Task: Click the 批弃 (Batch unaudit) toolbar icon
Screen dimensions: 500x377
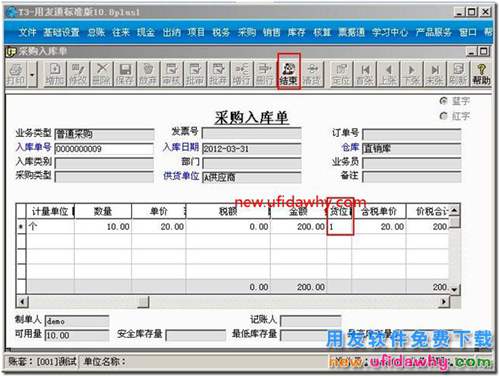Action: (x=218, y=74)
